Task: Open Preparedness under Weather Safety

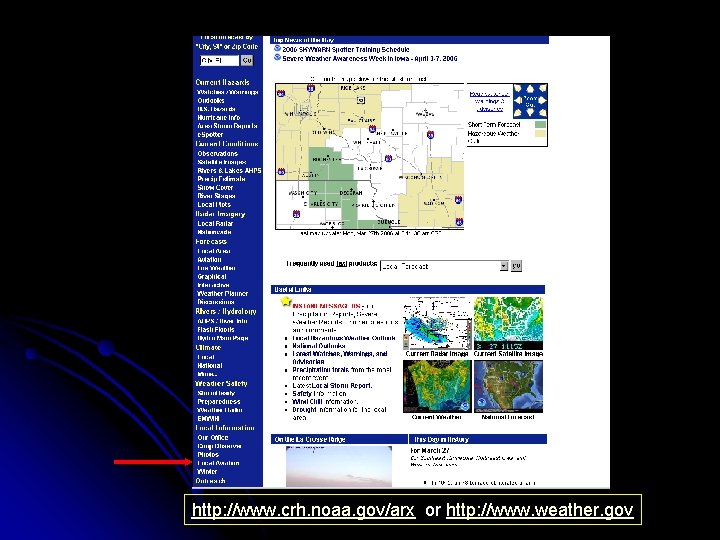Action: (219, 402)
